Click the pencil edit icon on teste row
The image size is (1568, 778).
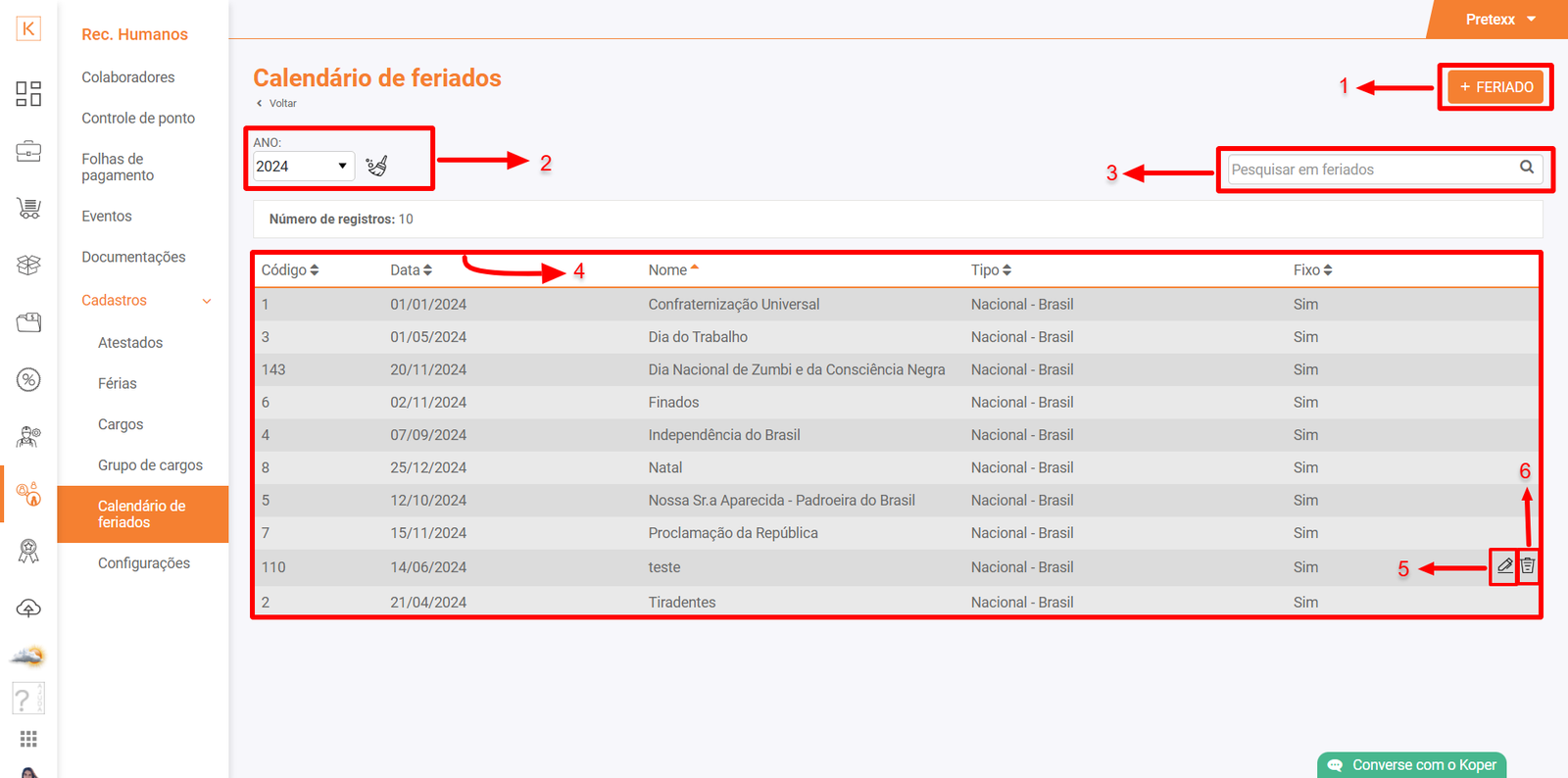1504,566
